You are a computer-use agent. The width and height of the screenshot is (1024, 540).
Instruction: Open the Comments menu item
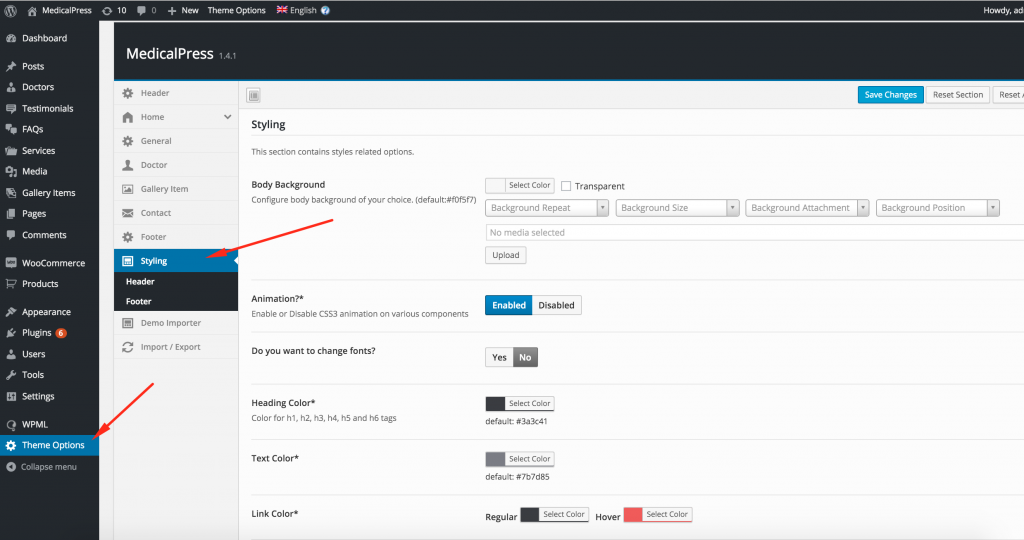44,235
